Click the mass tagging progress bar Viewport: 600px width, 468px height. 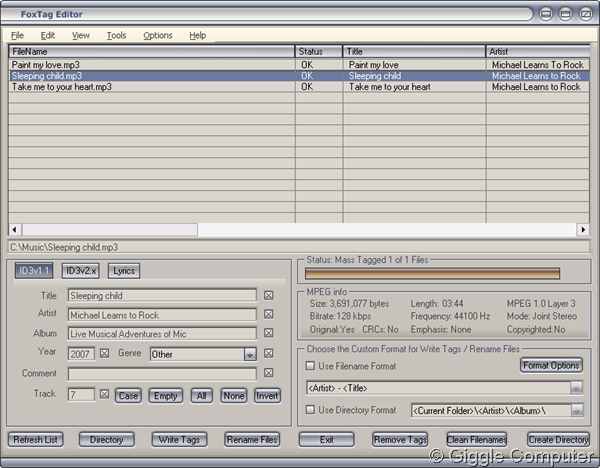click(x=432, y=274)
